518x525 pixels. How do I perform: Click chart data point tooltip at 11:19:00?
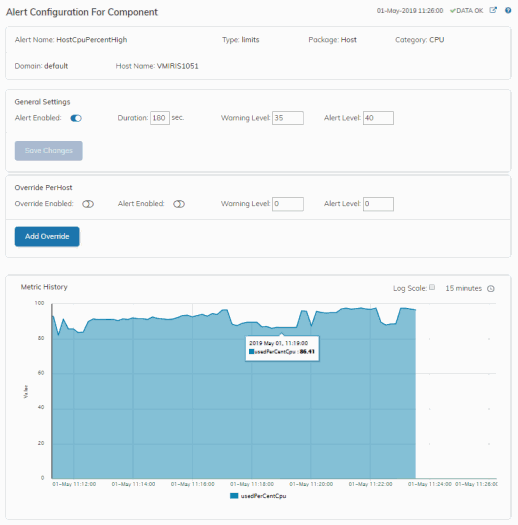coord(282,348)
